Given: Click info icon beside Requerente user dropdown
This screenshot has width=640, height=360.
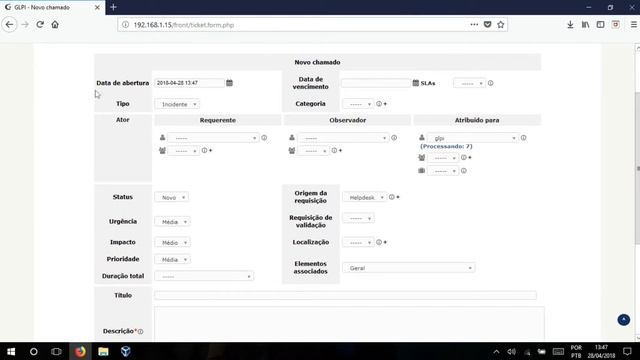Looking at the screenshot, I should pyautogui.click(x=264, y=138).
